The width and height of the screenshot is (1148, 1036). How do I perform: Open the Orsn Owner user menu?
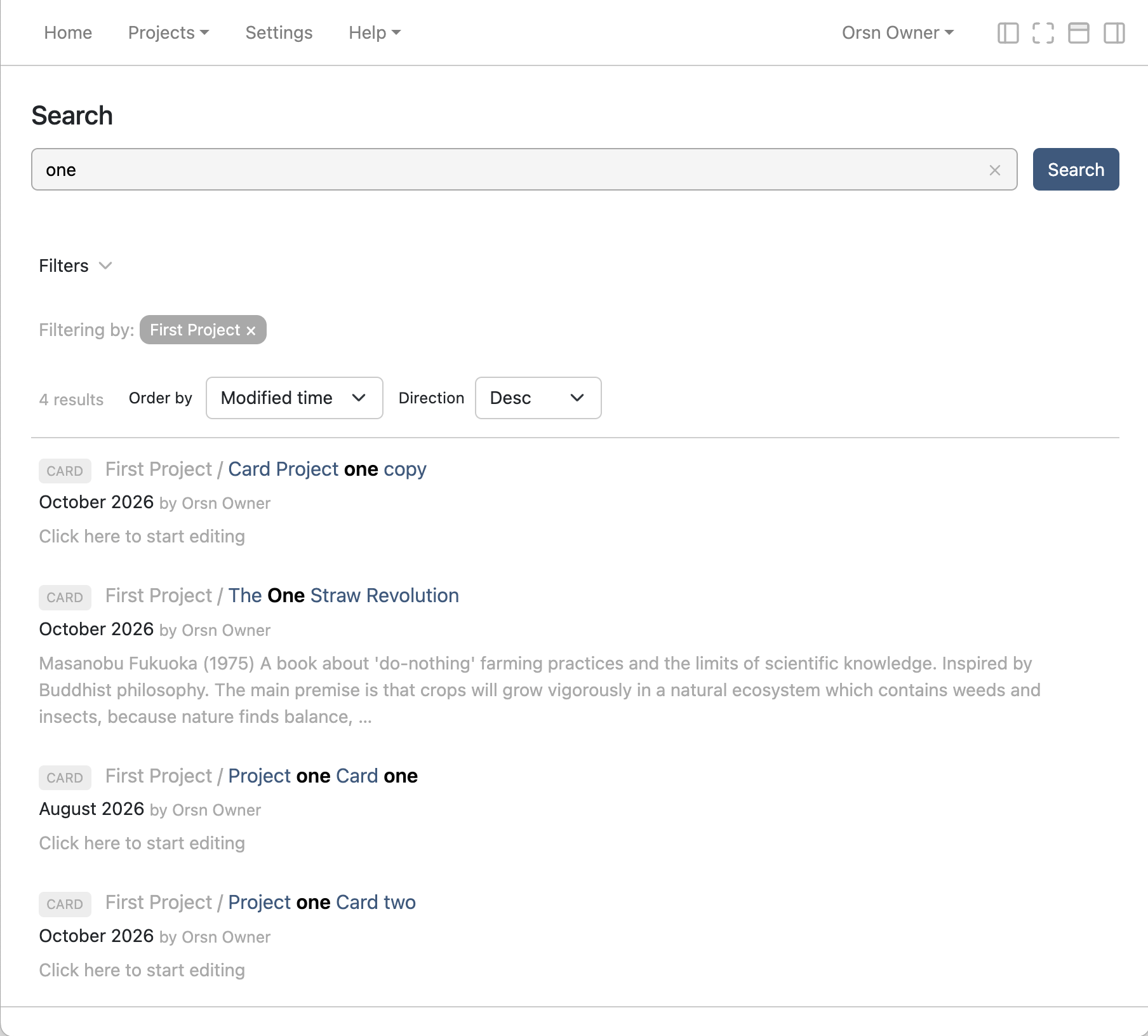click(x=898, y=32)
